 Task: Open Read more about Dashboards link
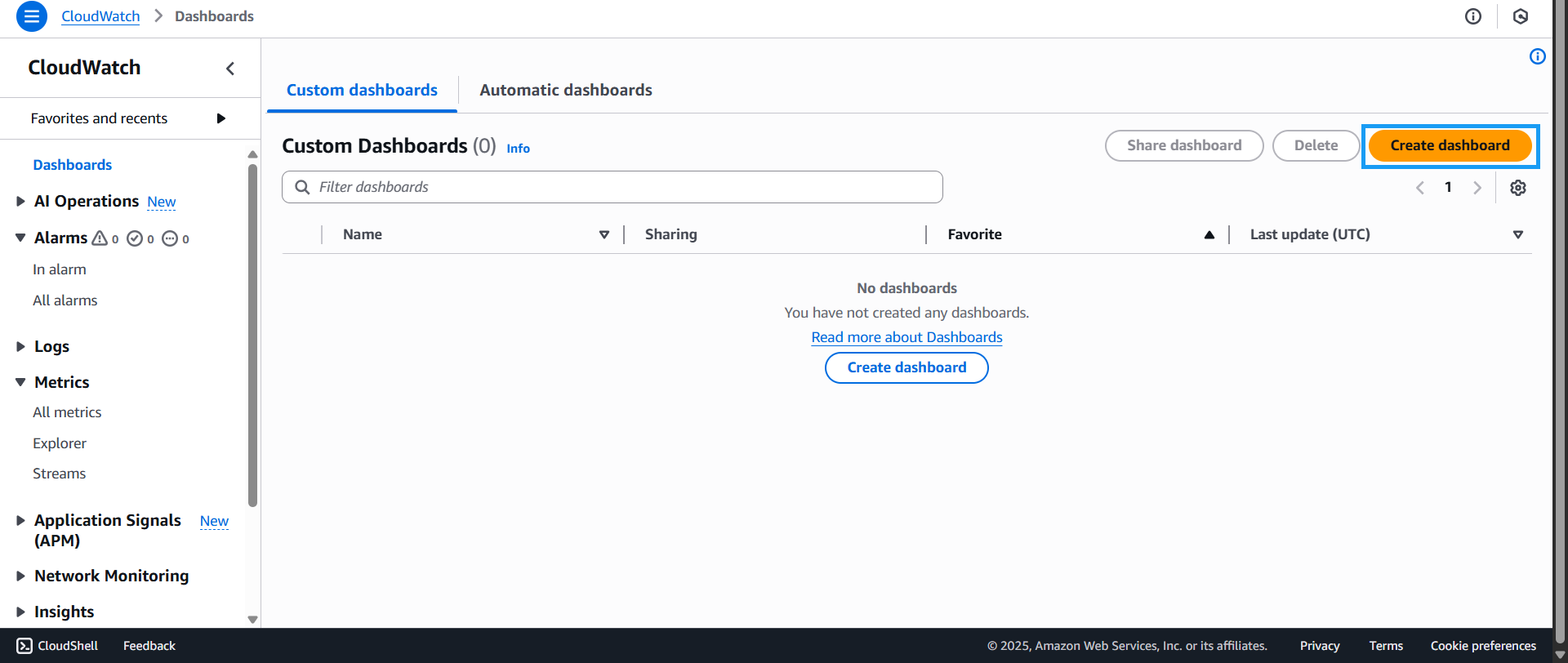(906, 337)
